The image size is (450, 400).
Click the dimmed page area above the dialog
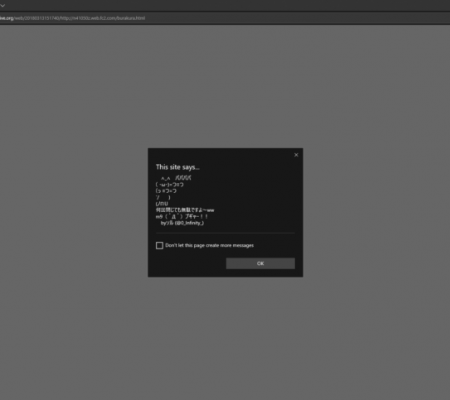pos(225,87)
